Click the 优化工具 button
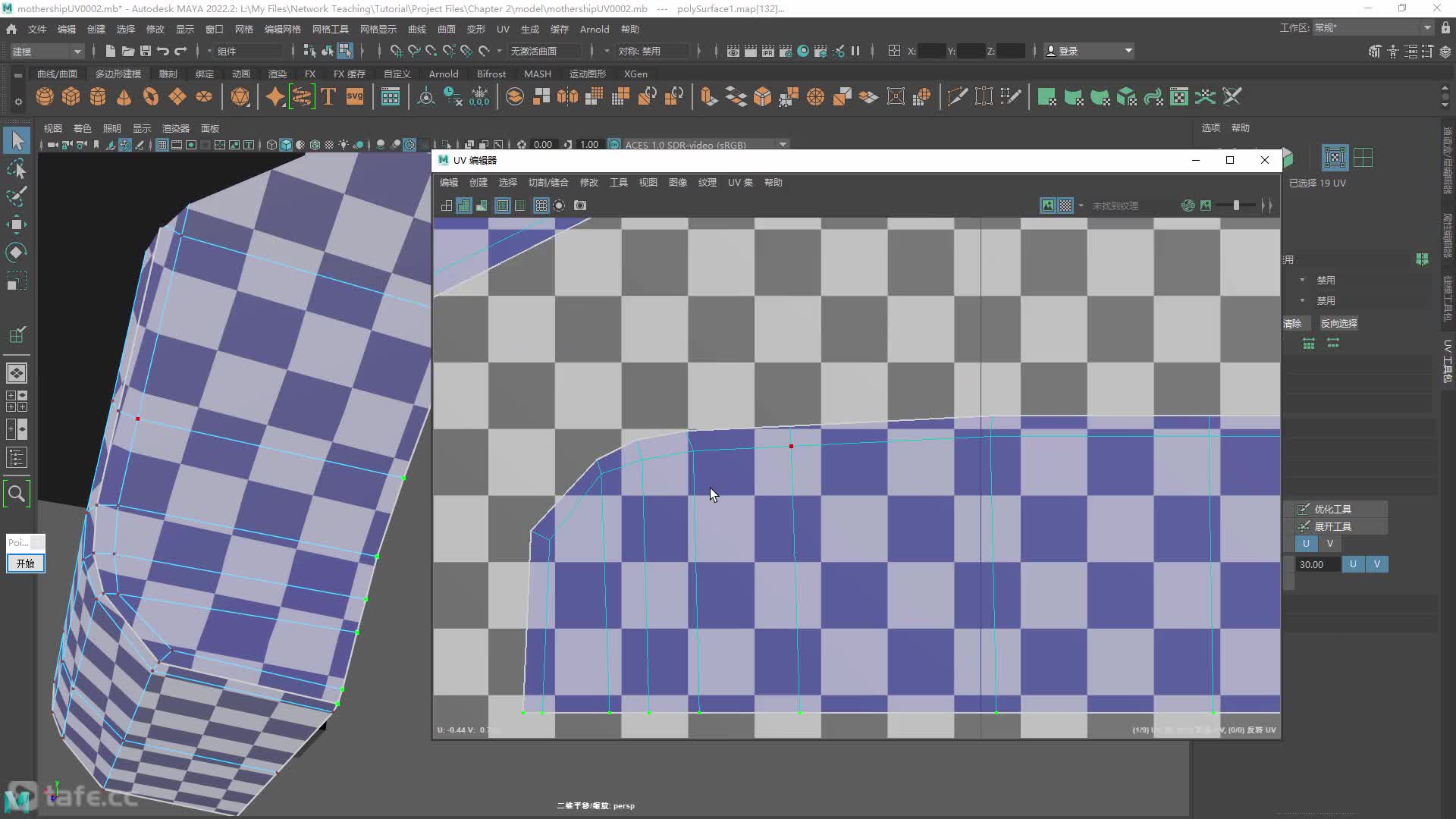 pos(1341,509)
